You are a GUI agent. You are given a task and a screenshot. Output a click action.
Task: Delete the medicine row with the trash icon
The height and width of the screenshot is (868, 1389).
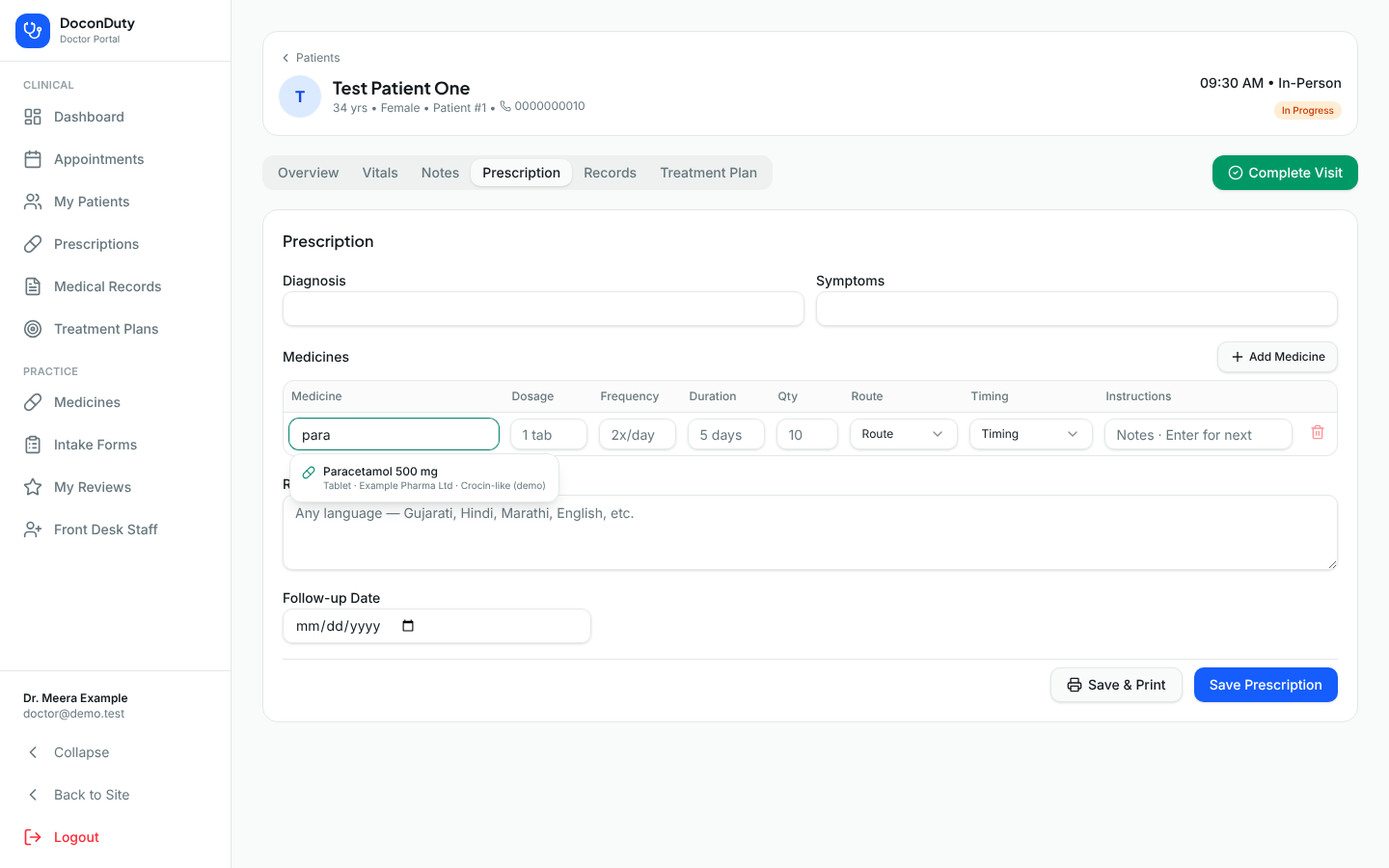pos(1318,433)
